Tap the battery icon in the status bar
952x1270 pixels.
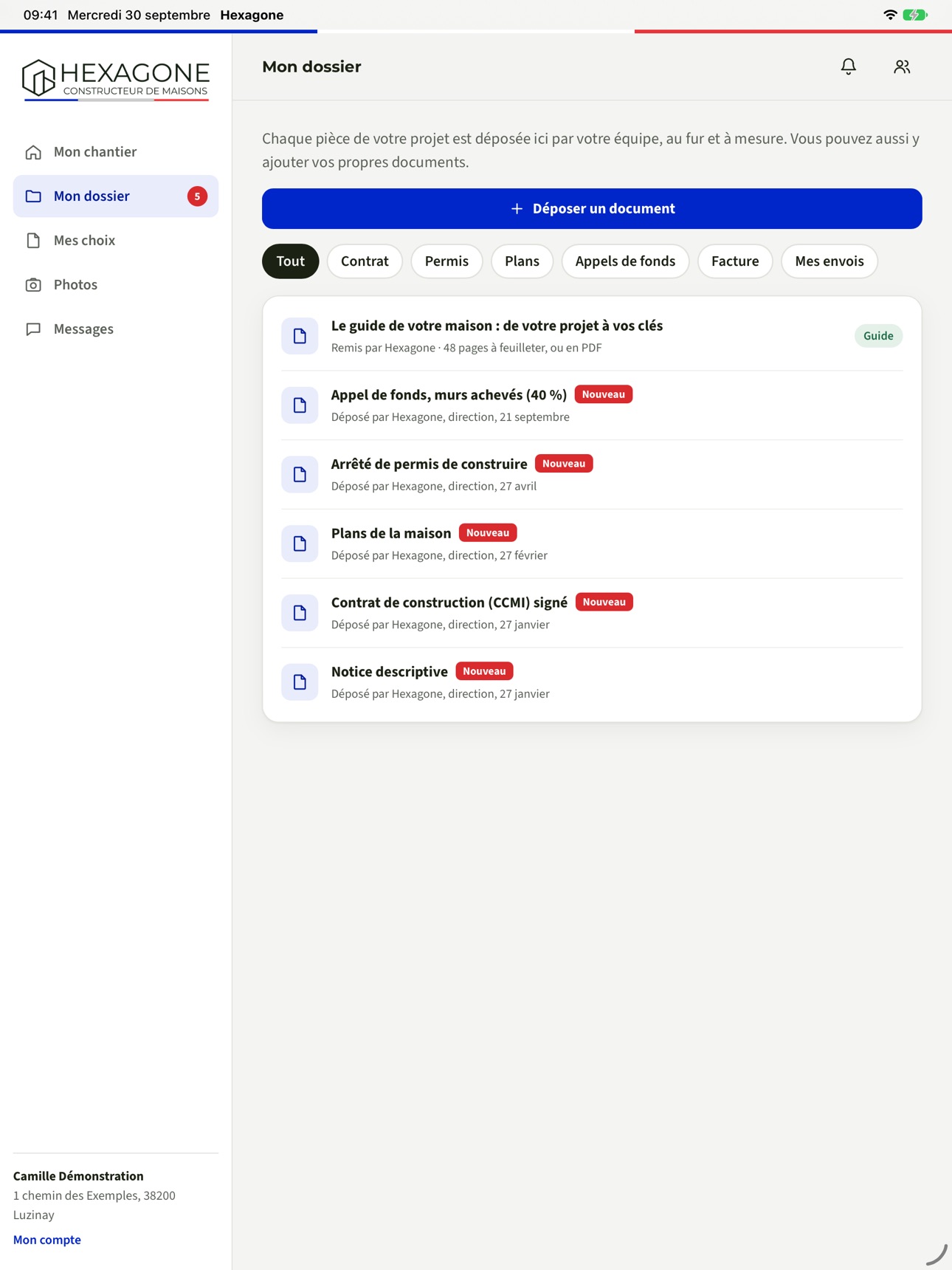tap(915, 15)
